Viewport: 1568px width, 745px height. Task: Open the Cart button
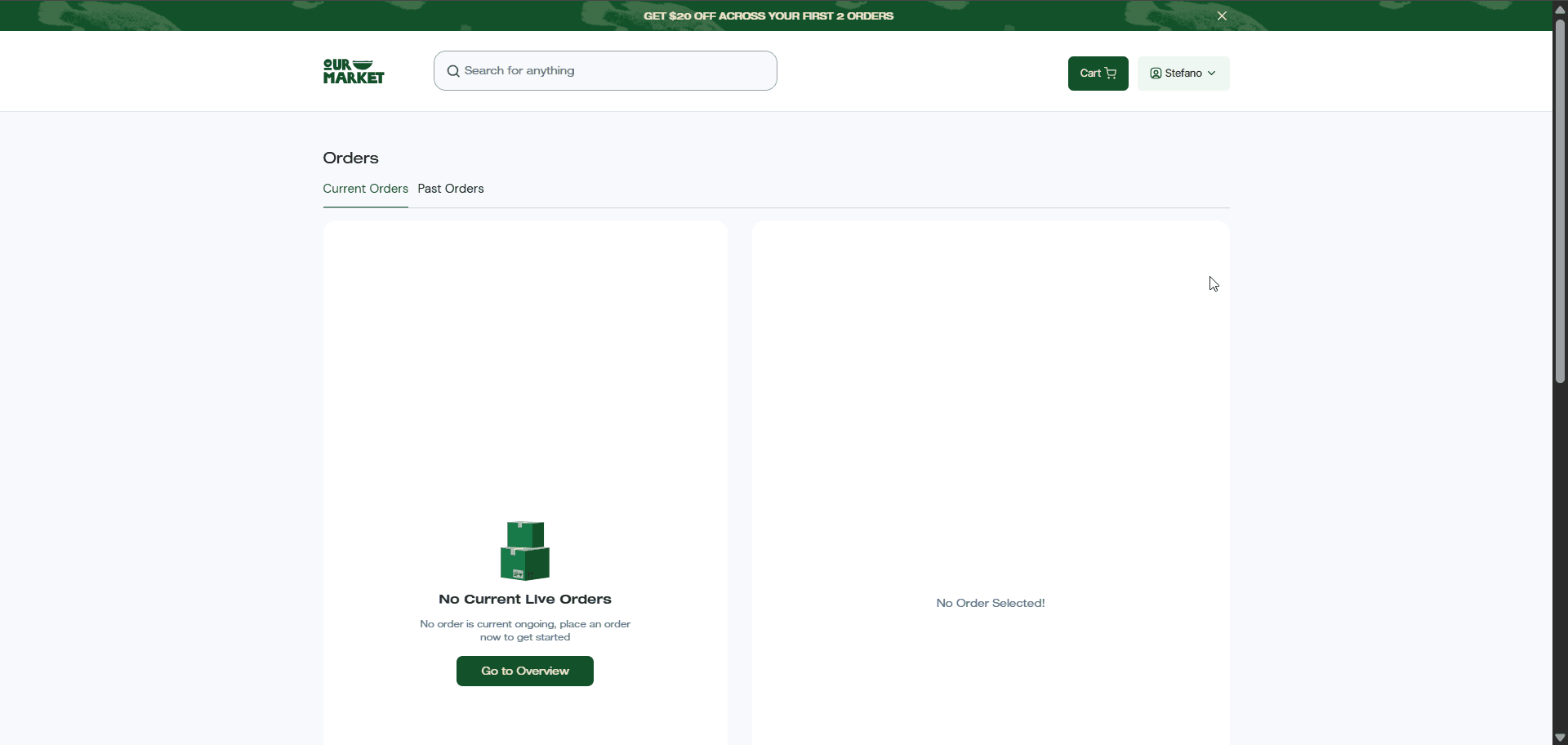[1098, 74]
